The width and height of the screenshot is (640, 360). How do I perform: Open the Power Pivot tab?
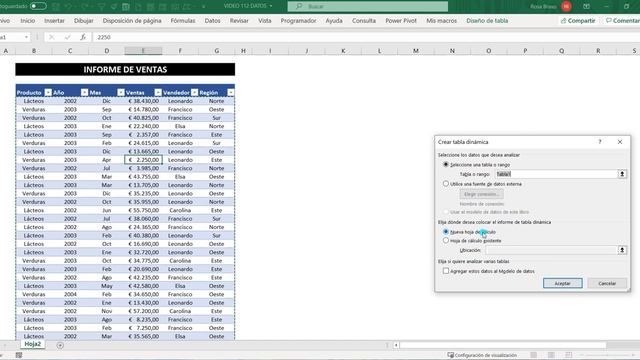point(401,20)
